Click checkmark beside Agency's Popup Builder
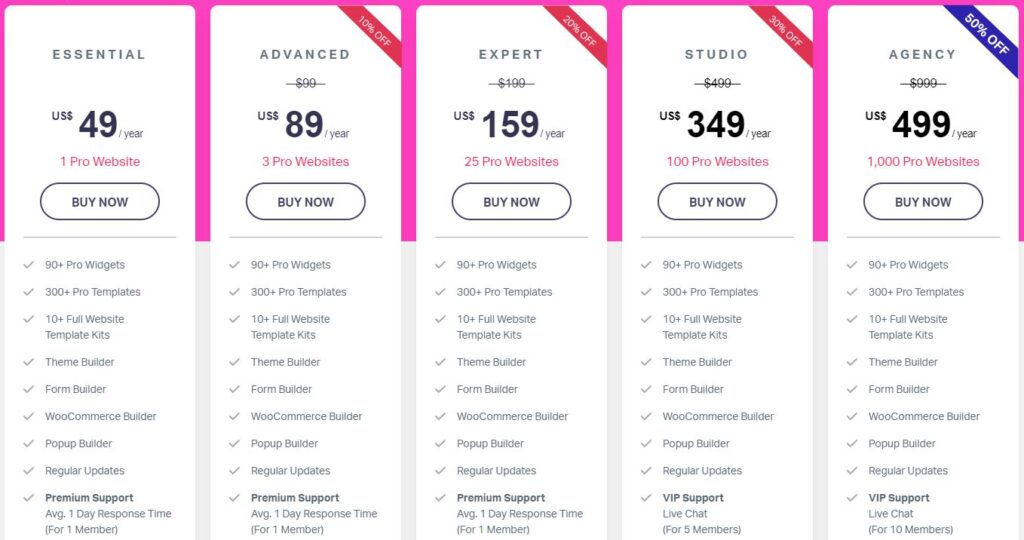The width and height of the screenshot is (1024, 540). pos(853,443)
